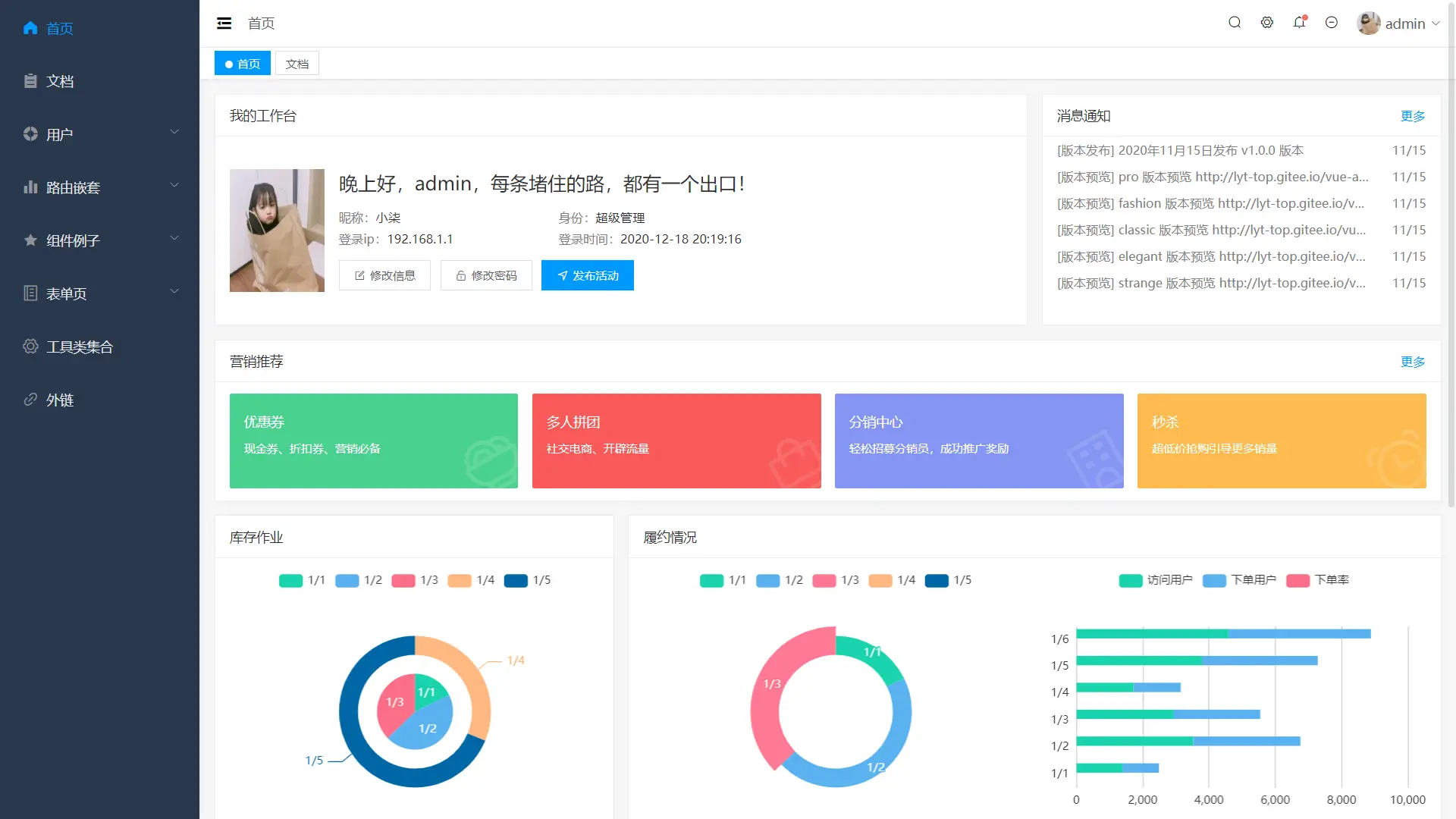Expand the 用户 sidebar submenu
This screenshot has width=1456, height=819.
pyautogui.click(x=99, y=134)
